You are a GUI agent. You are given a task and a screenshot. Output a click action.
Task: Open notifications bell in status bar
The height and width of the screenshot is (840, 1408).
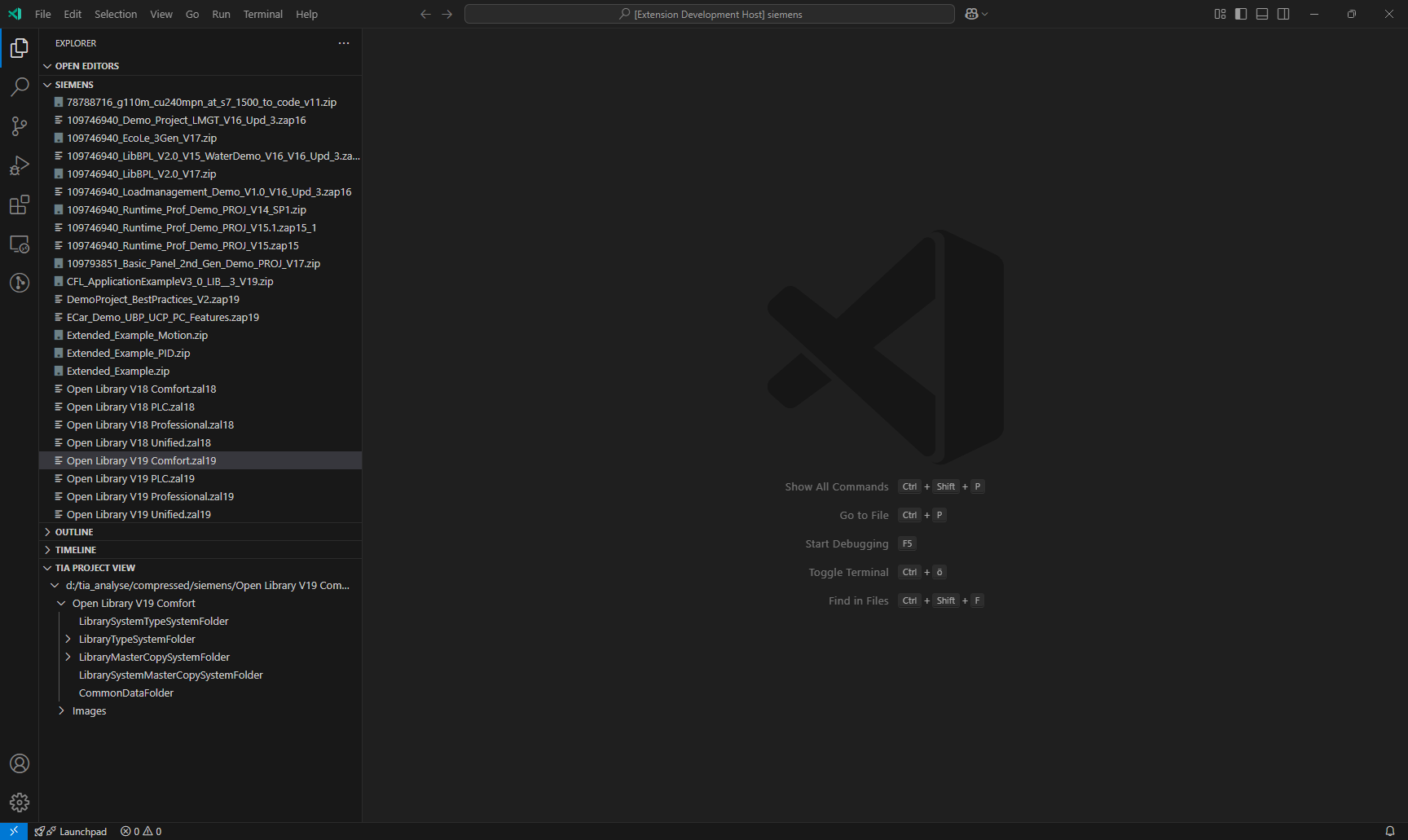pos(1390,831)
